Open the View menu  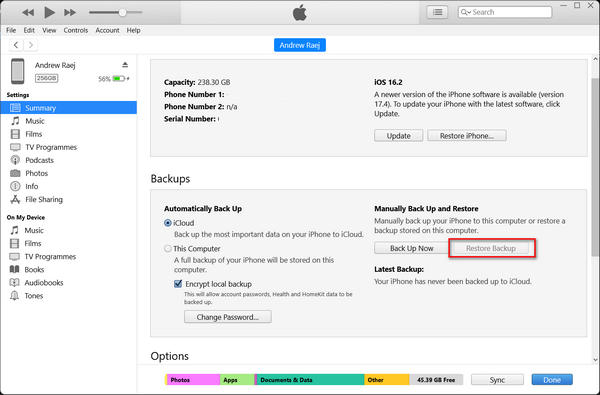[49, 30]
